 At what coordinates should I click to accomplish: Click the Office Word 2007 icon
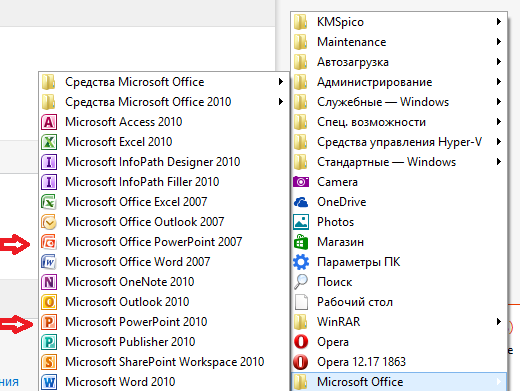click(49, 262)
